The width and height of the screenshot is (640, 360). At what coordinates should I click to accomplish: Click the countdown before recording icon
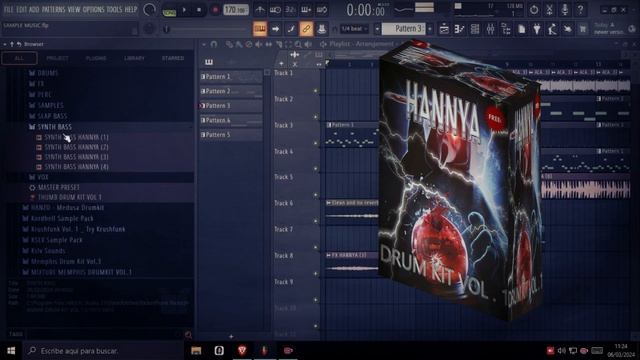pos(290,10)
